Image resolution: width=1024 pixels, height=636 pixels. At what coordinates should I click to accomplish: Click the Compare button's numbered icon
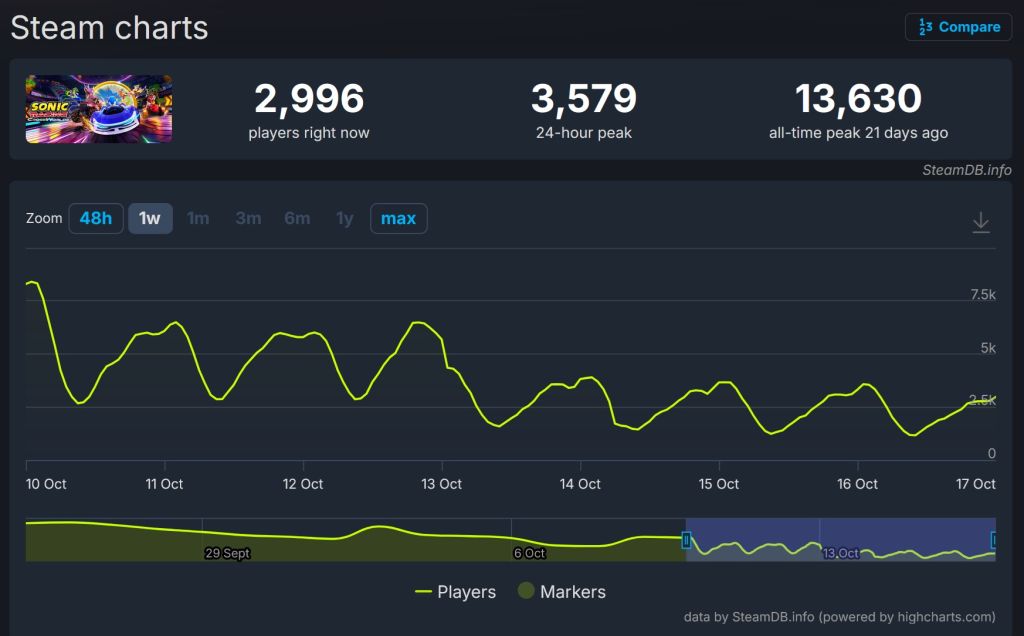(925, 27)
